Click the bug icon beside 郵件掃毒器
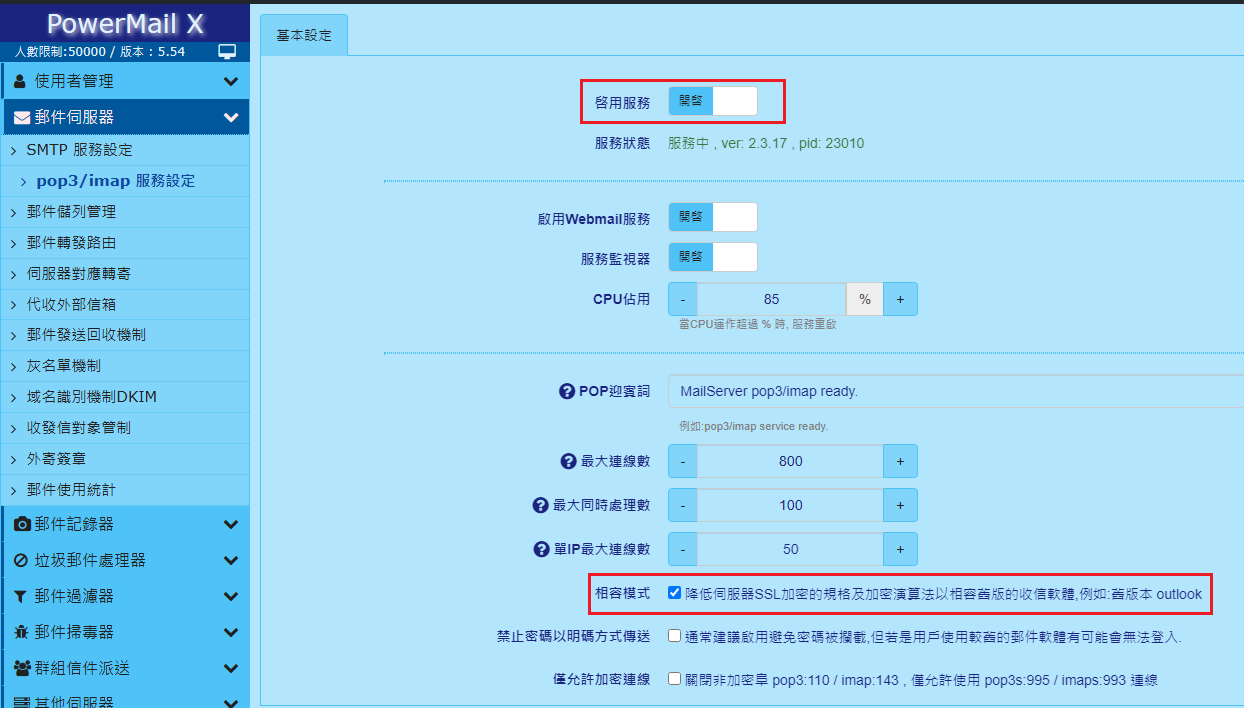The height and width of the screenshot is (708, 1244). [x=21, y=632]
